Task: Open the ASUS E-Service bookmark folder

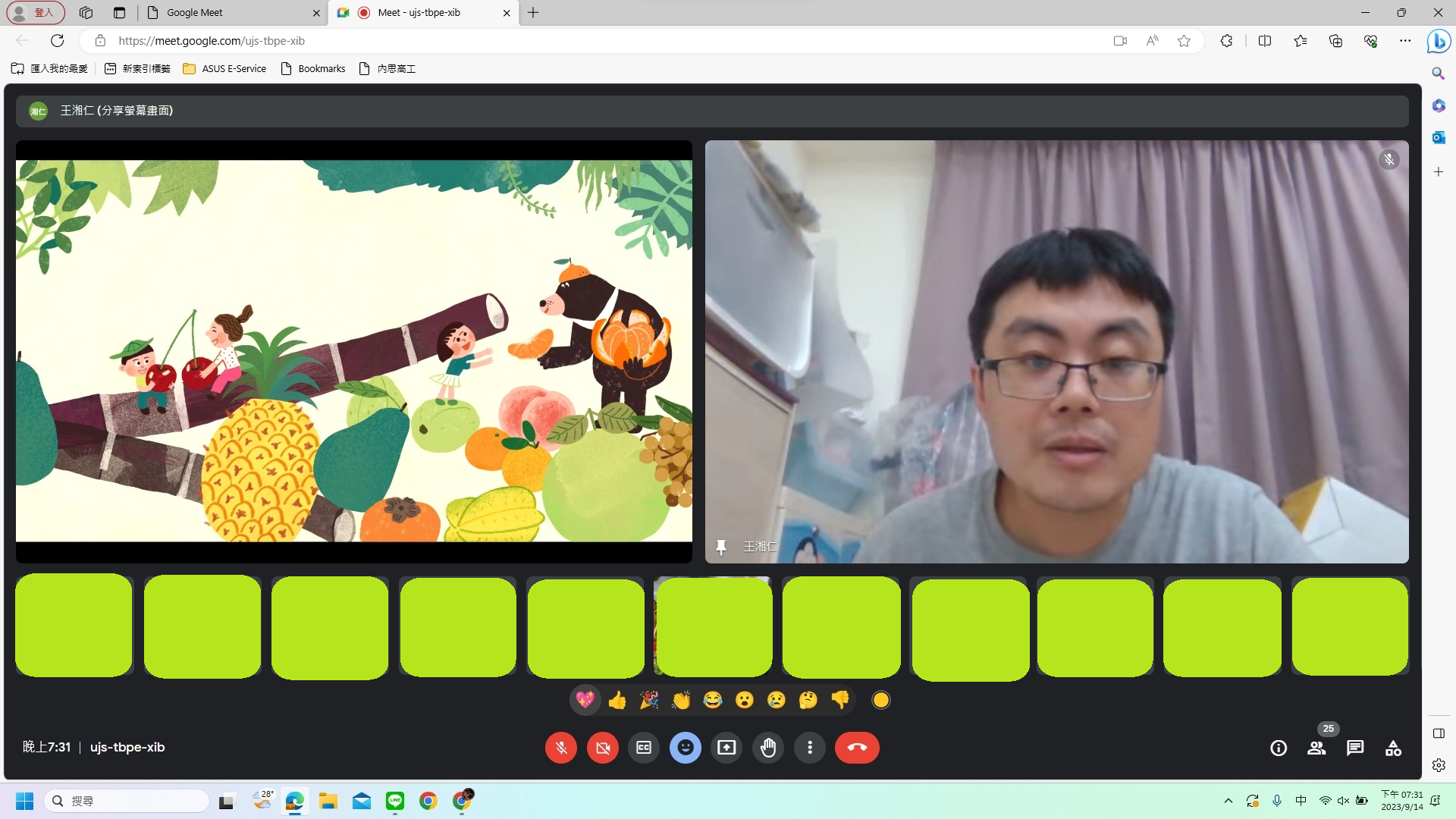Action: click(x=224, y=69)
